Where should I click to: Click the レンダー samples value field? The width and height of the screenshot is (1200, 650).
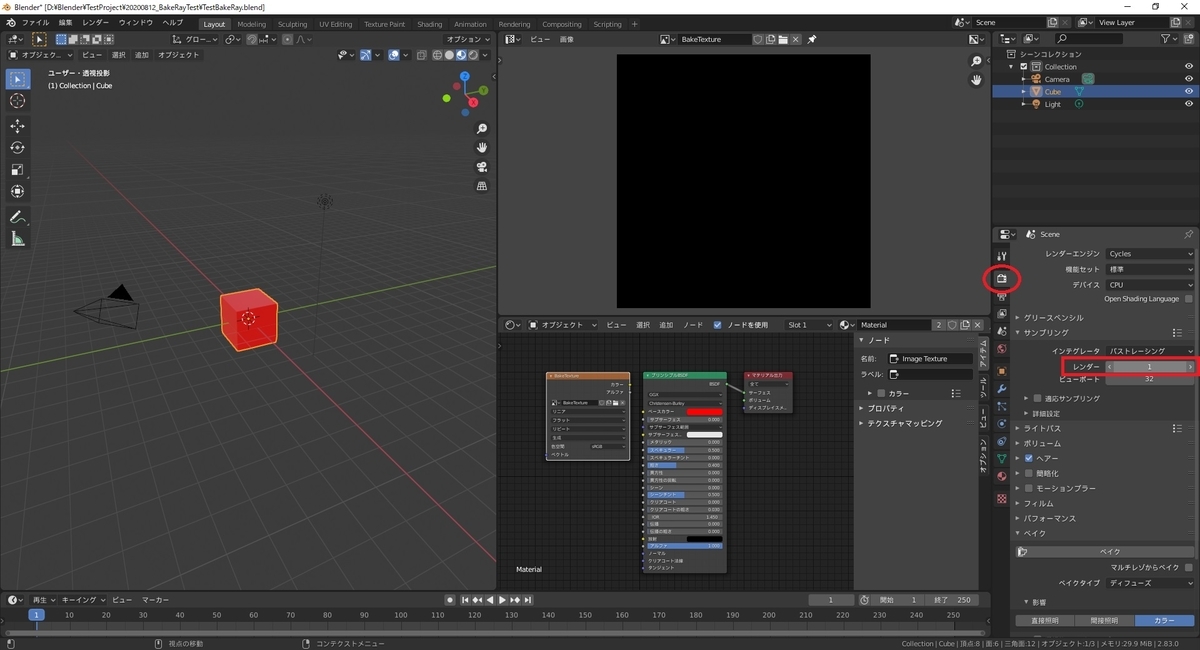point(1150,367)
